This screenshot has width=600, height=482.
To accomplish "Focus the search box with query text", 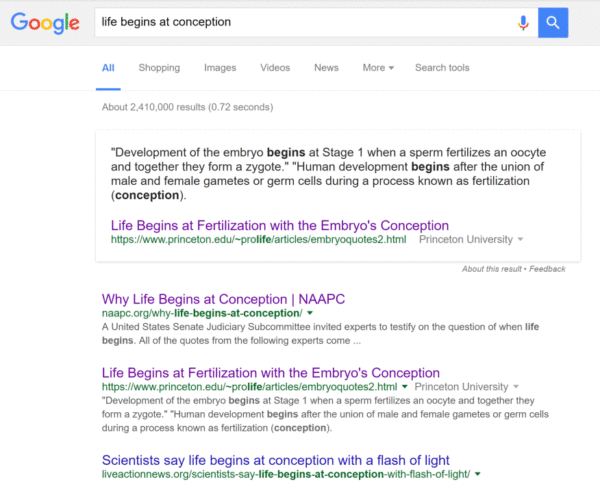I will point(305,22).
